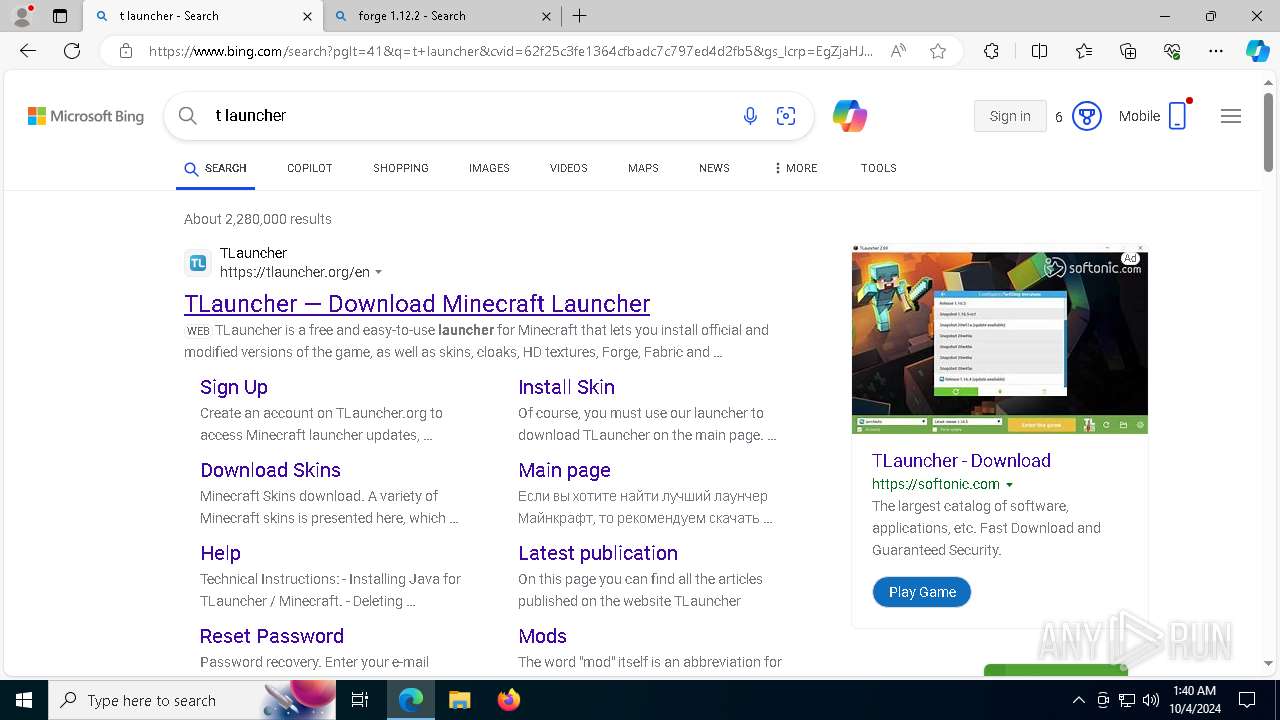Screen dimensions: 1280x720
Task: Click the Softonic ad screenshot thumbnail
Action: [1000, 339]
